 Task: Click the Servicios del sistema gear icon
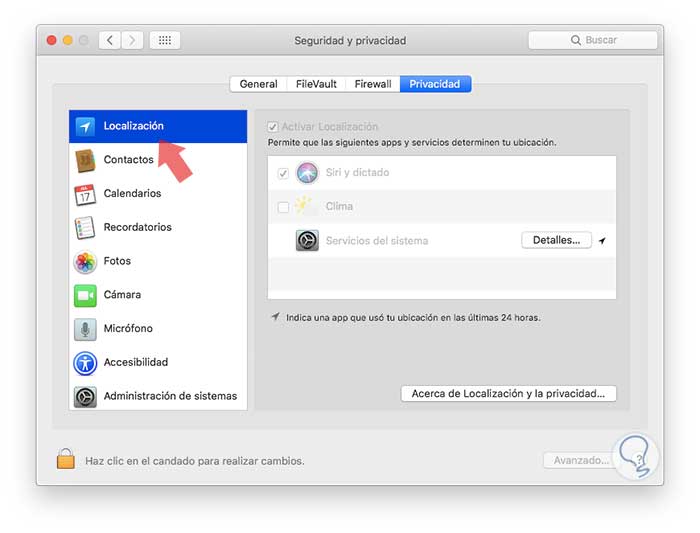[x=307, y=241]
